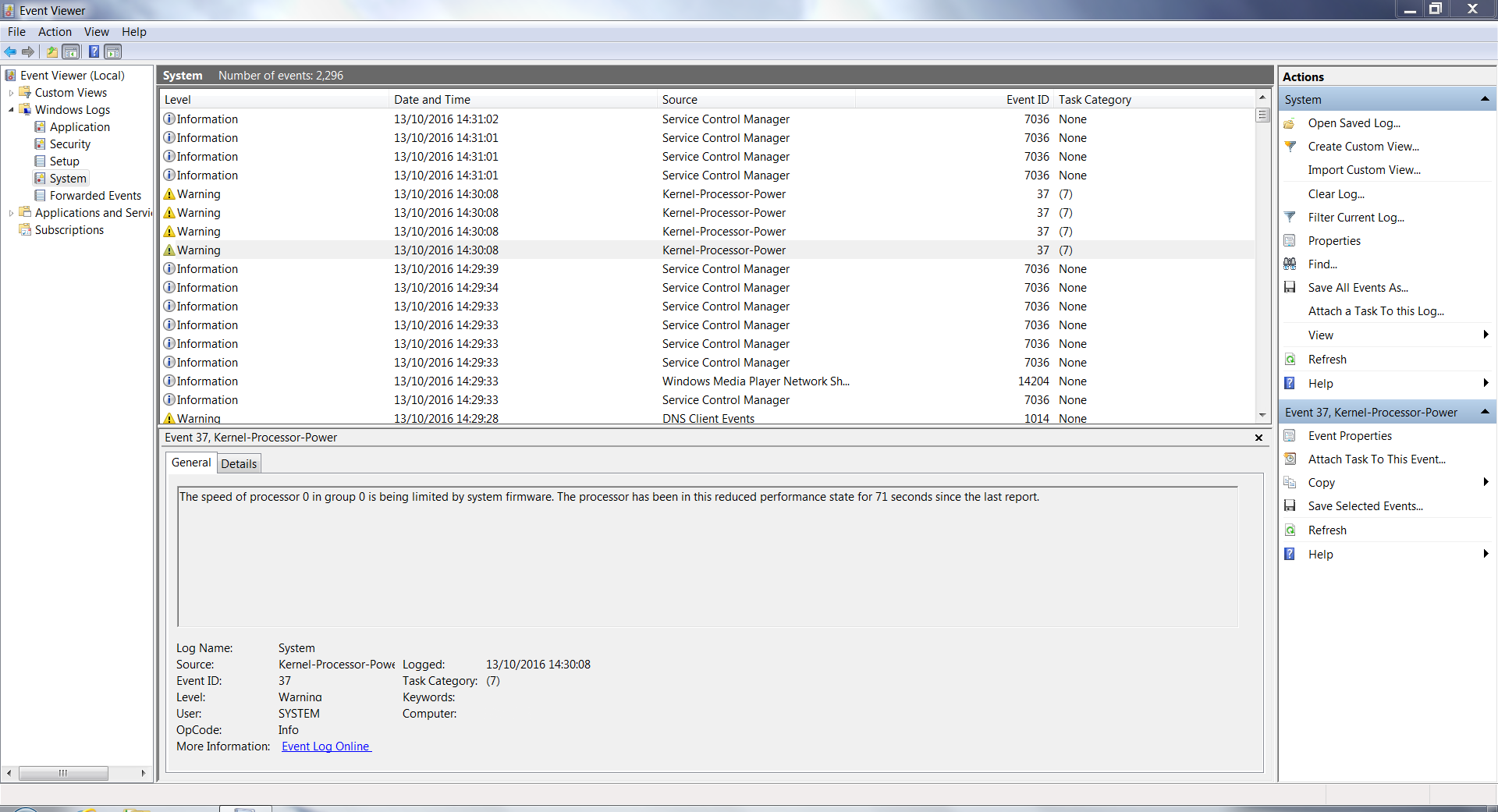
Task: Select the event logged at 14:29:39
Action: click(x=708, y=269)
